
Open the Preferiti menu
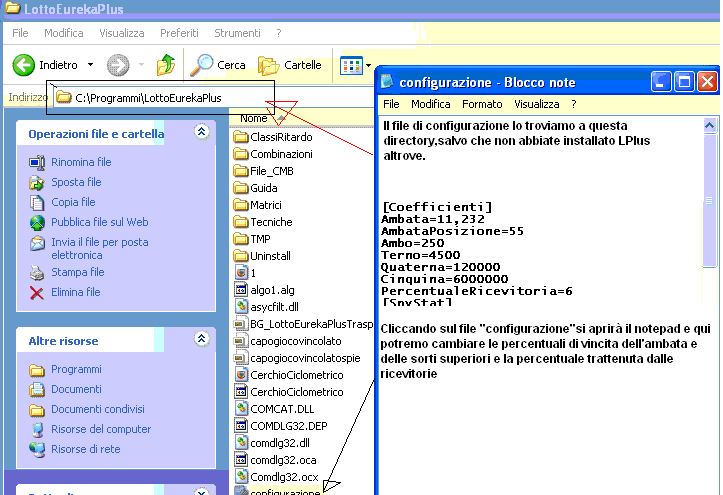[x=179, y=33]
